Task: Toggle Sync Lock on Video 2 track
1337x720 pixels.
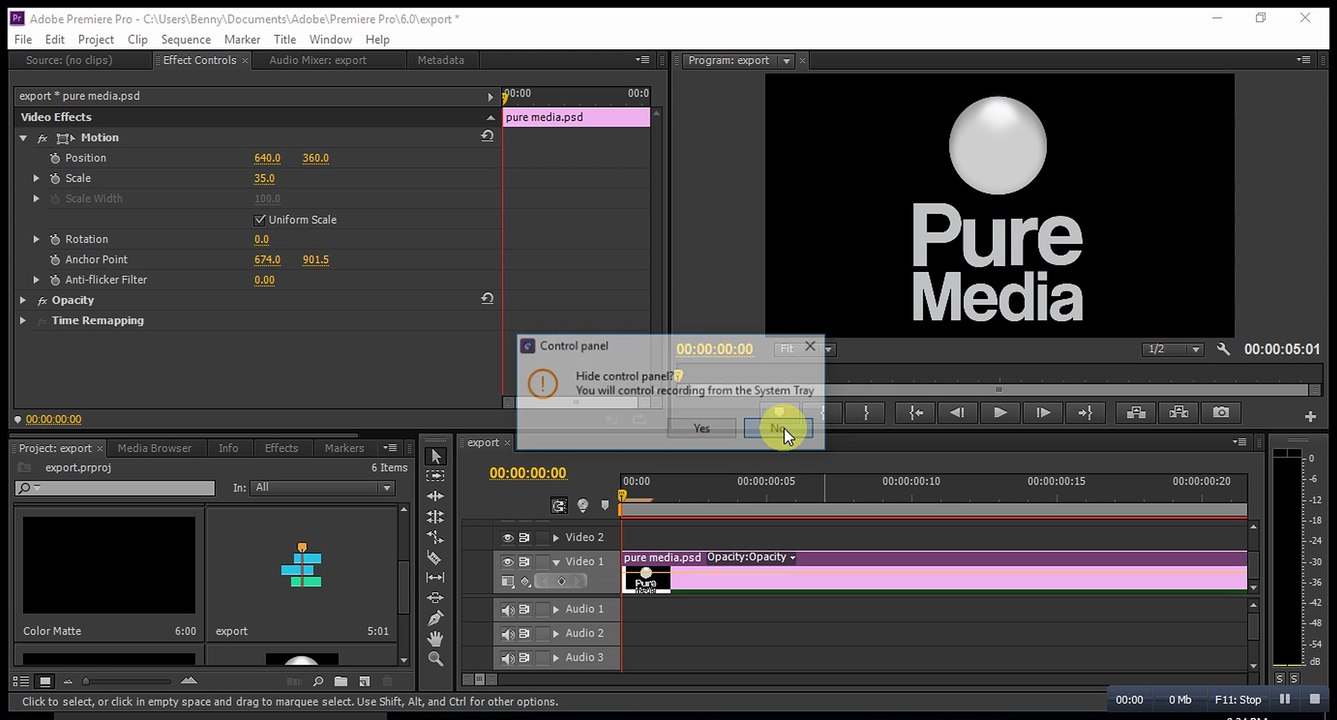Action: [x=524, y=537]
